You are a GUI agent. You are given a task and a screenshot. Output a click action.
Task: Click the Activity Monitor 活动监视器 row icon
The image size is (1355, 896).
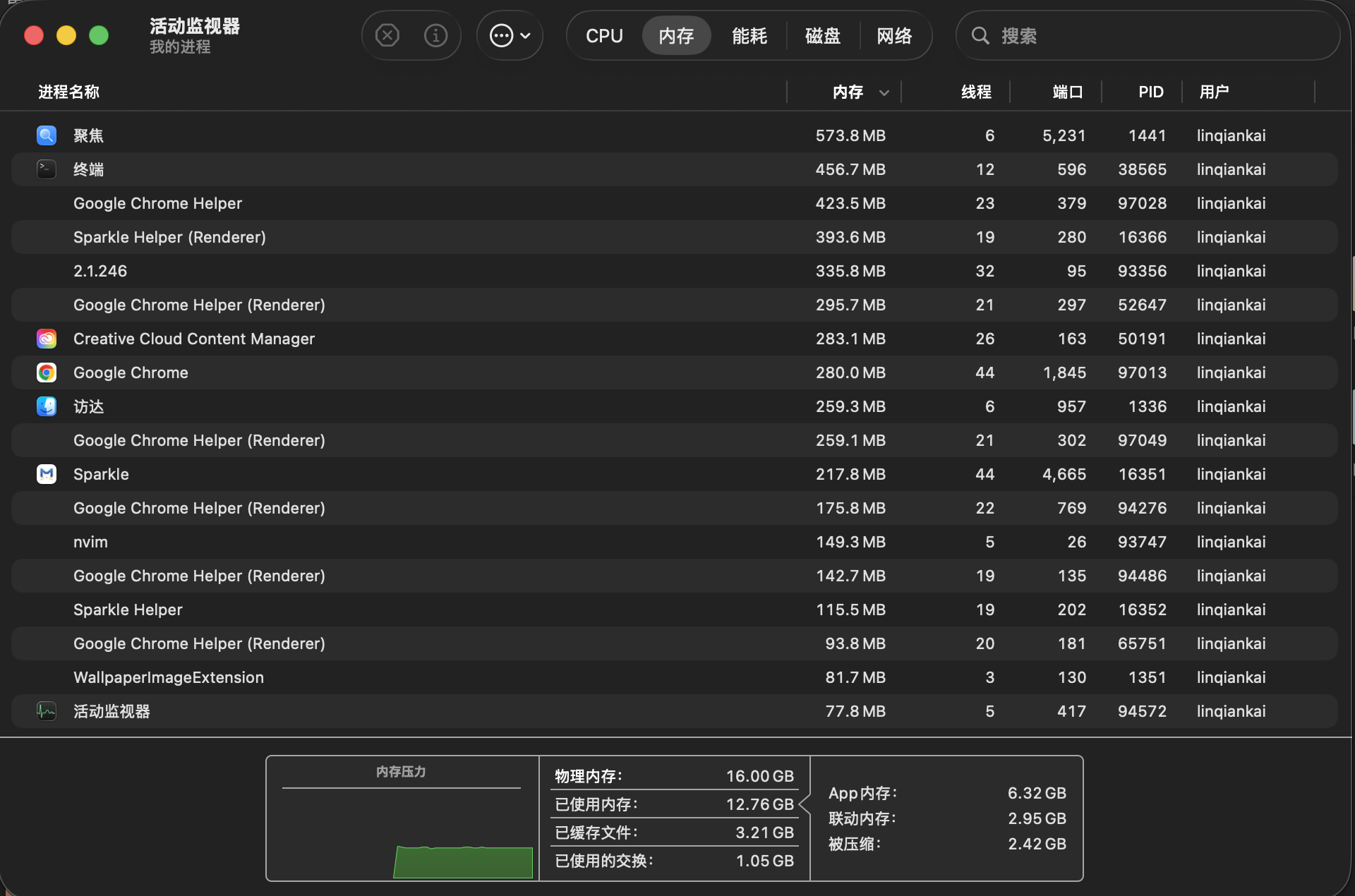pos(47,711)
